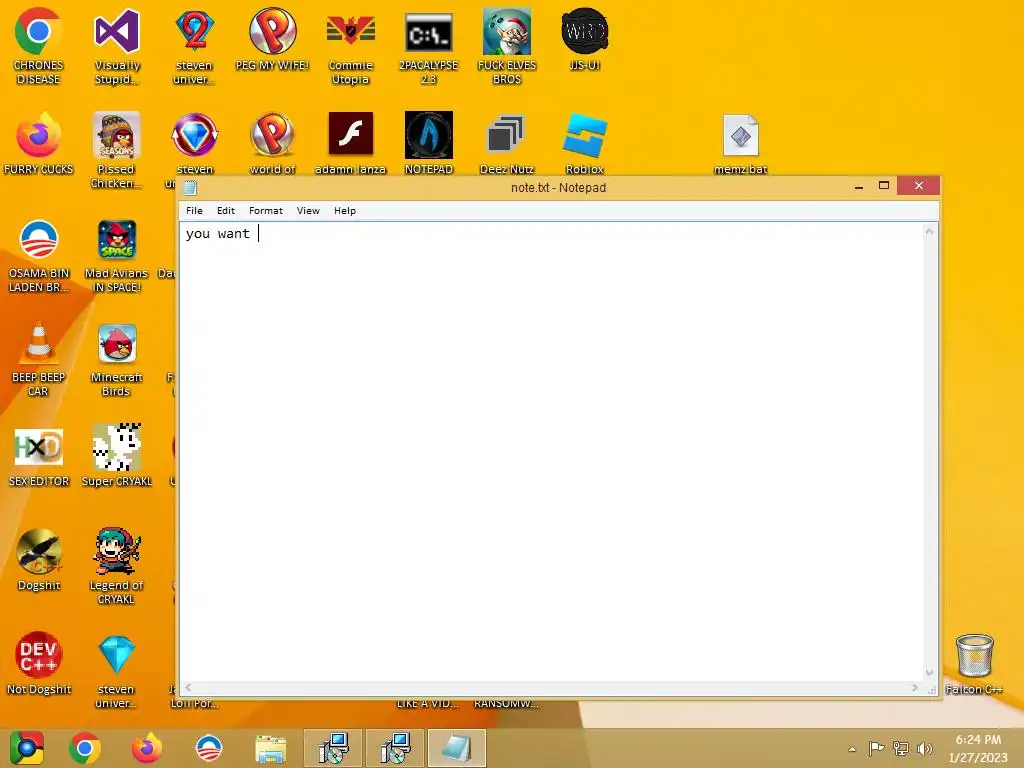Open the Format menu in Notepad

266,210
